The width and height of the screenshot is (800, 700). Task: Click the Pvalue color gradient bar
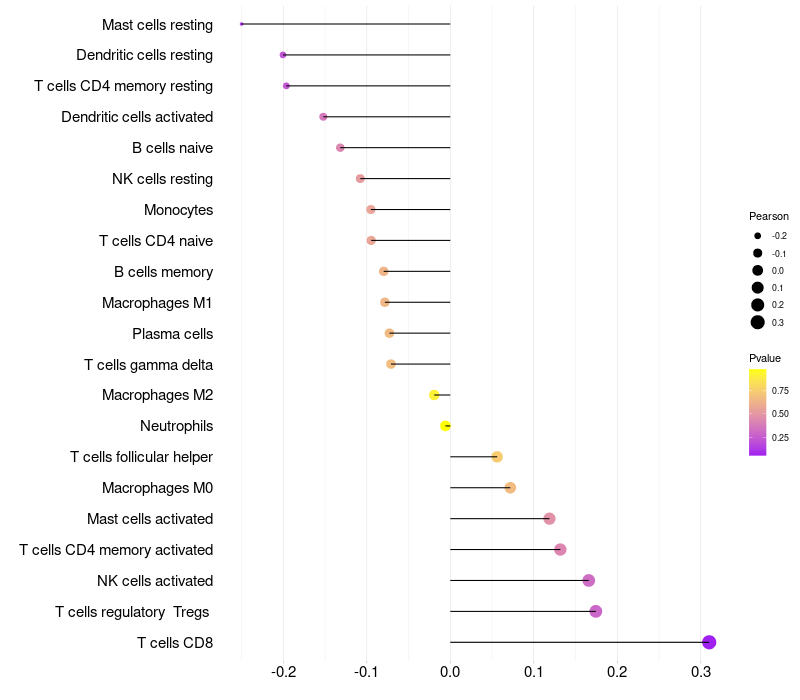pos(758,412)
